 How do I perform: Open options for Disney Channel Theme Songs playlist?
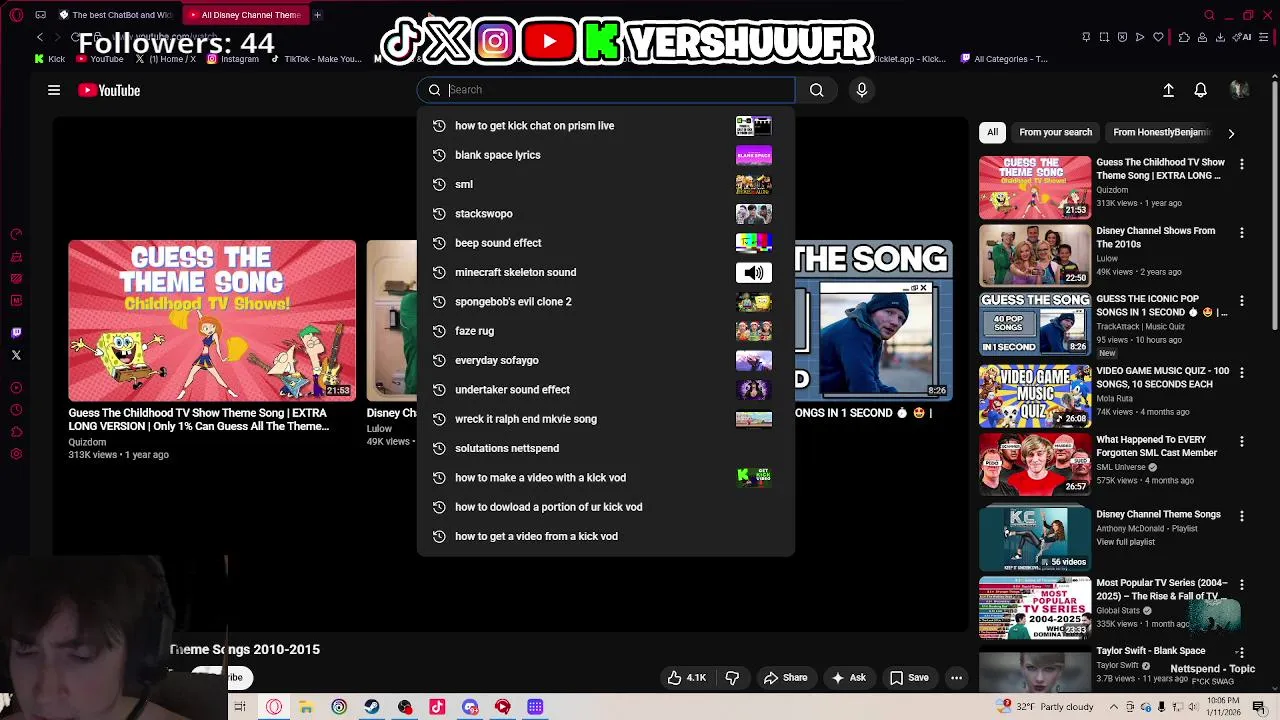point(1242,516)
